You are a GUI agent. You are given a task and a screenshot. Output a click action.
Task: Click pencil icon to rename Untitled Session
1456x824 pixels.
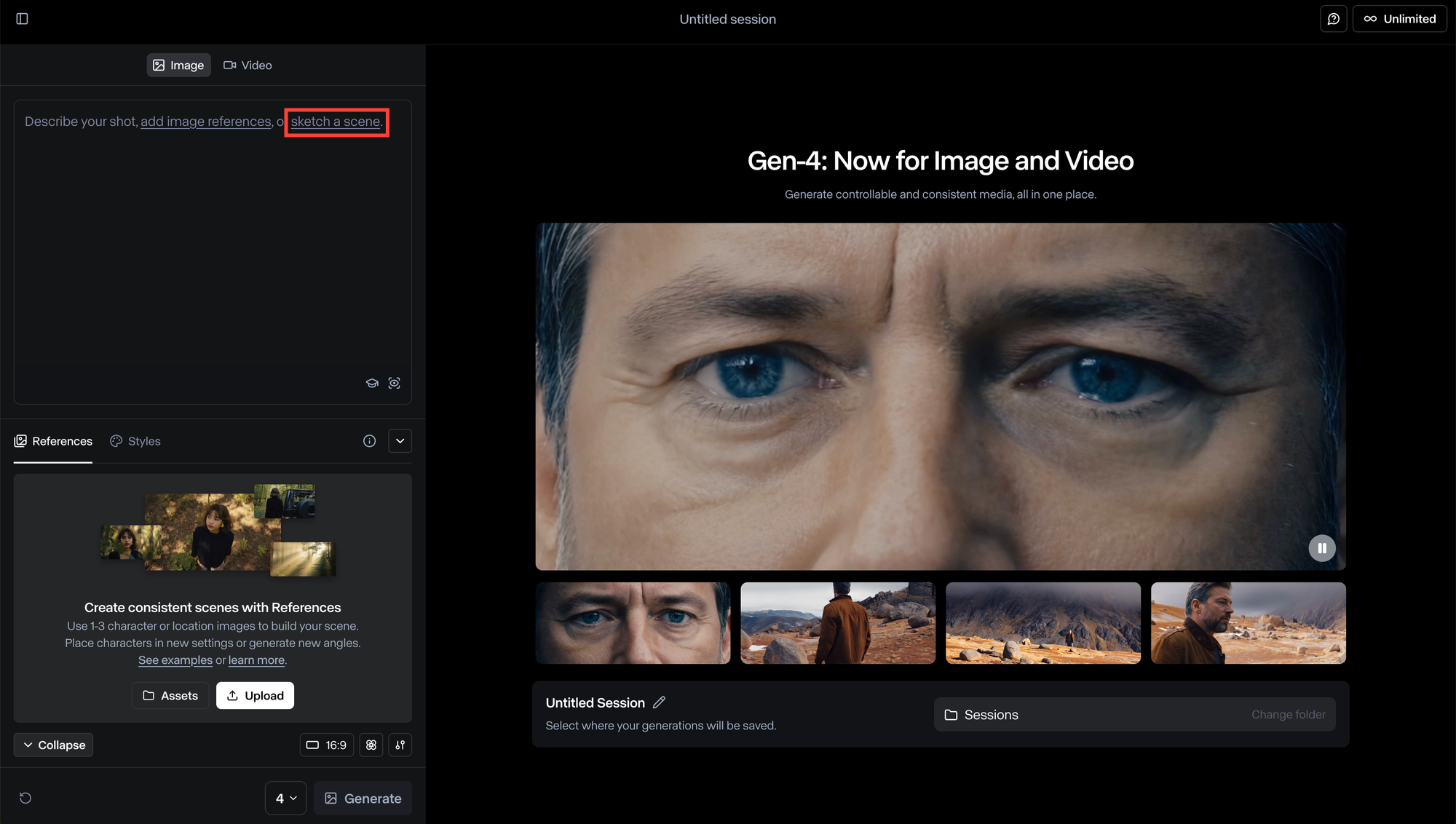coord(659,702)
